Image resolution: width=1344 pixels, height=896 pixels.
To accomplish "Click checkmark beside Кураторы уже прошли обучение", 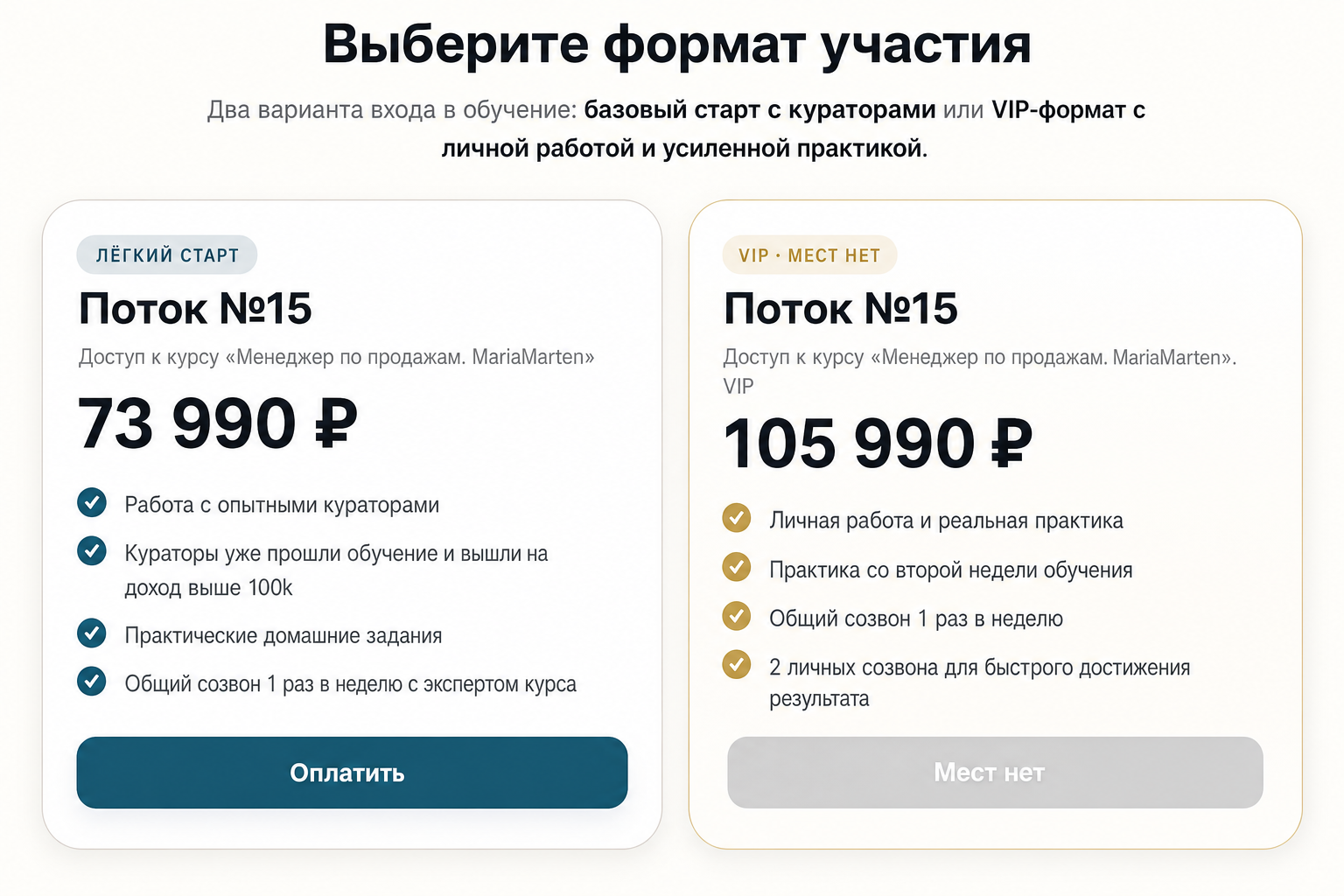I will (x=92, y=551).
